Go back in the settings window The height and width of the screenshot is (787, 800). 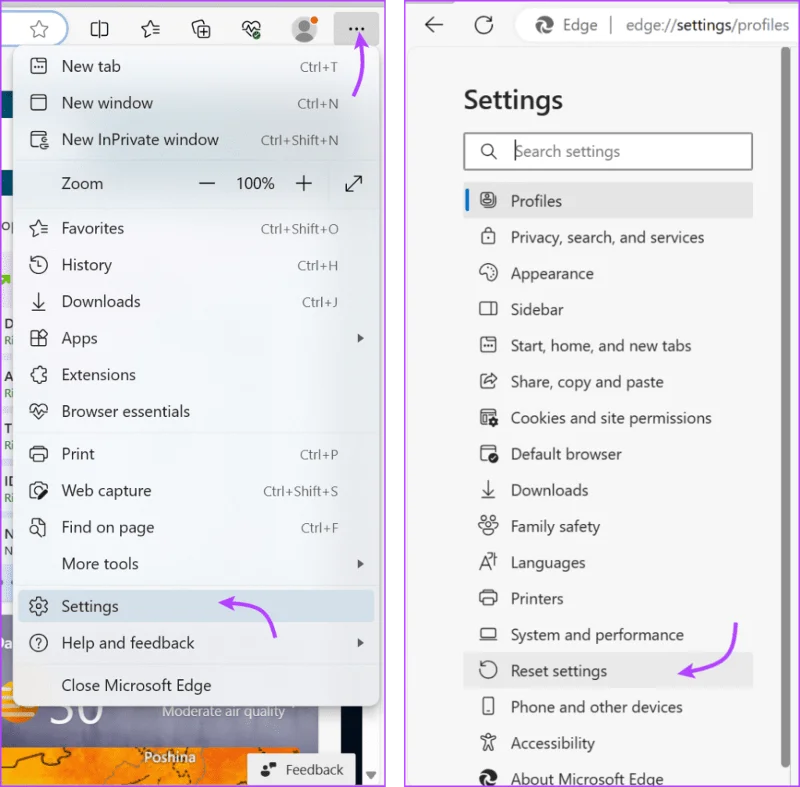pos(434,24)
